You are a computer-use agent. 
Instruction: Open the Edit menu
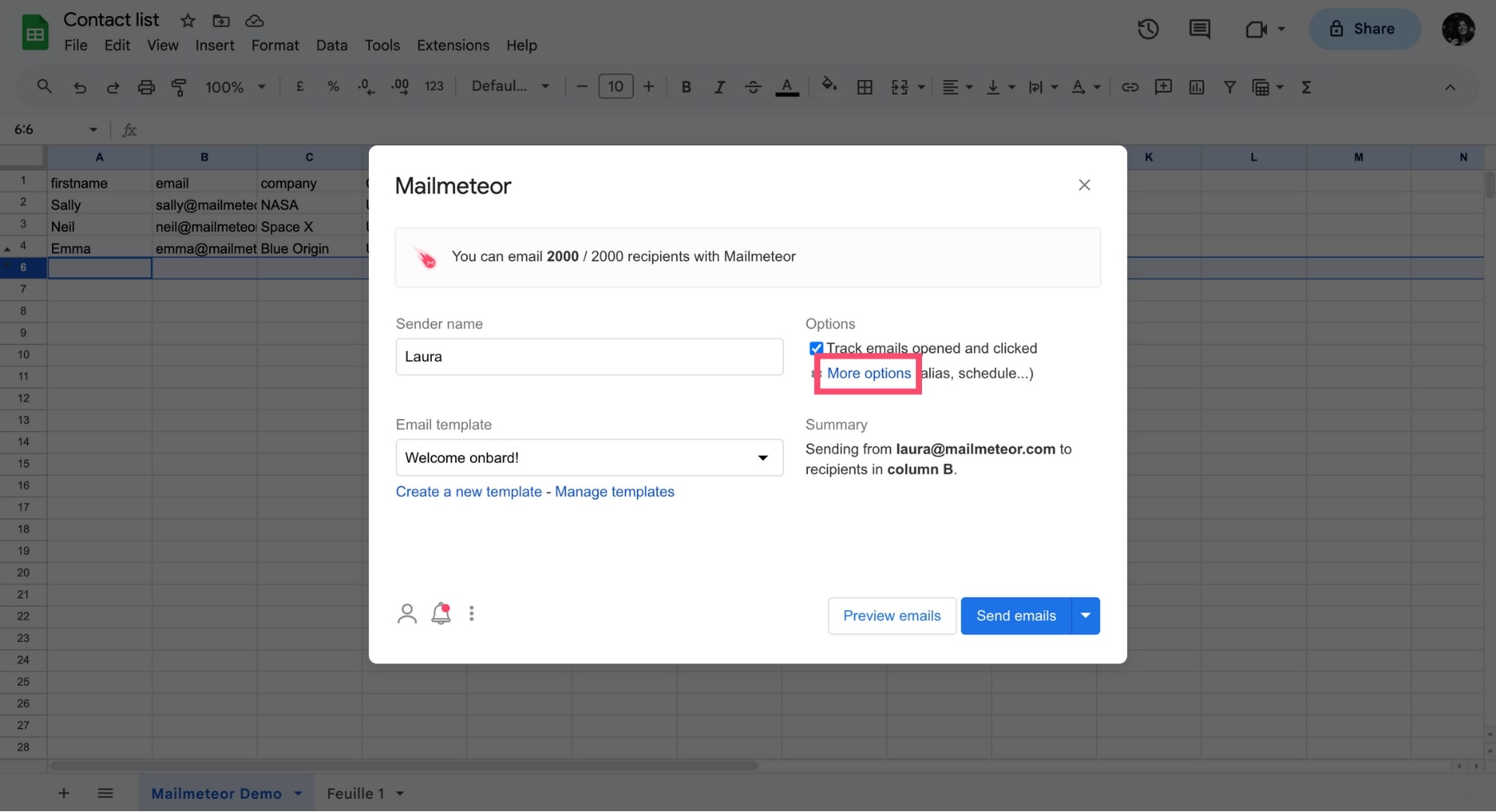click(x=117, y=45)
